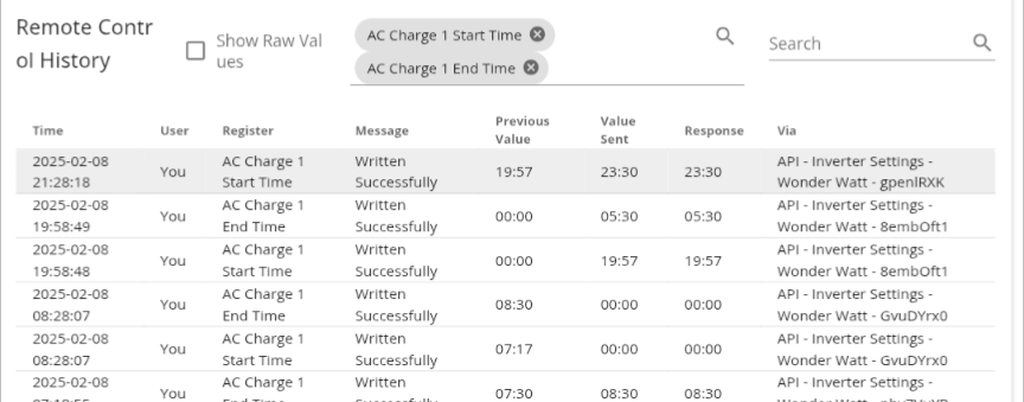The width and height of the screenshot is (1024, 402).
Task: Remove the AC Charge 1 Start Time chip
Action: tap(538, 35)
